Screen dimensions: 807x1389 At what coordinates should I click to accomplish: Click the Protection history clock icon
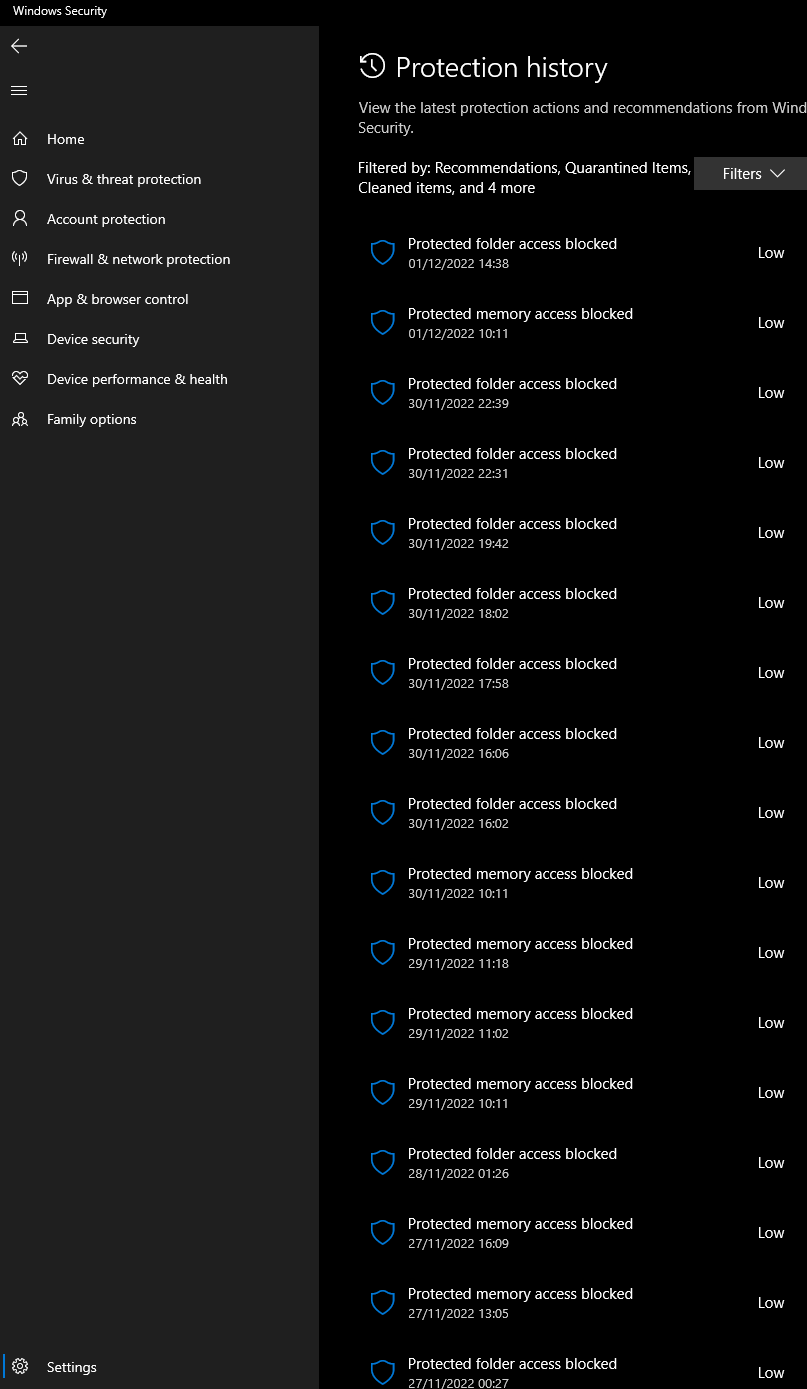tap(372, 67)
